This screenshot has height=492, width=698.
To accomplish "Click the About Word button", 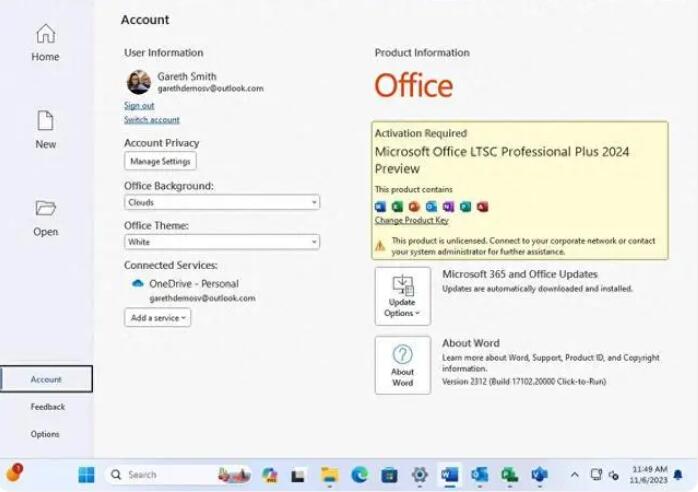I will pos(402,365).
